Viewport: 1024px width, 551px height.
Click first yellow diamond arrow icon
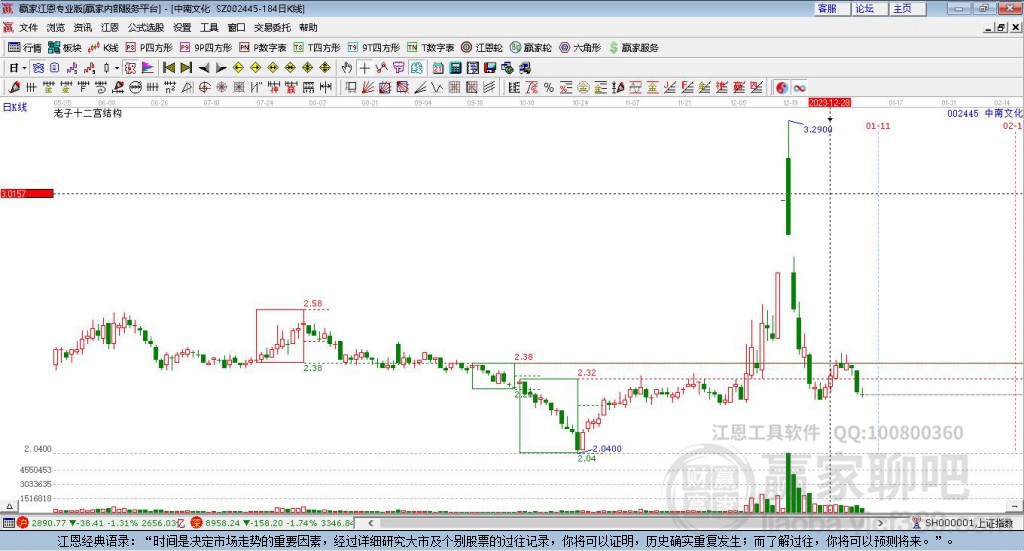pyautogui.click(x=238, y=68)
